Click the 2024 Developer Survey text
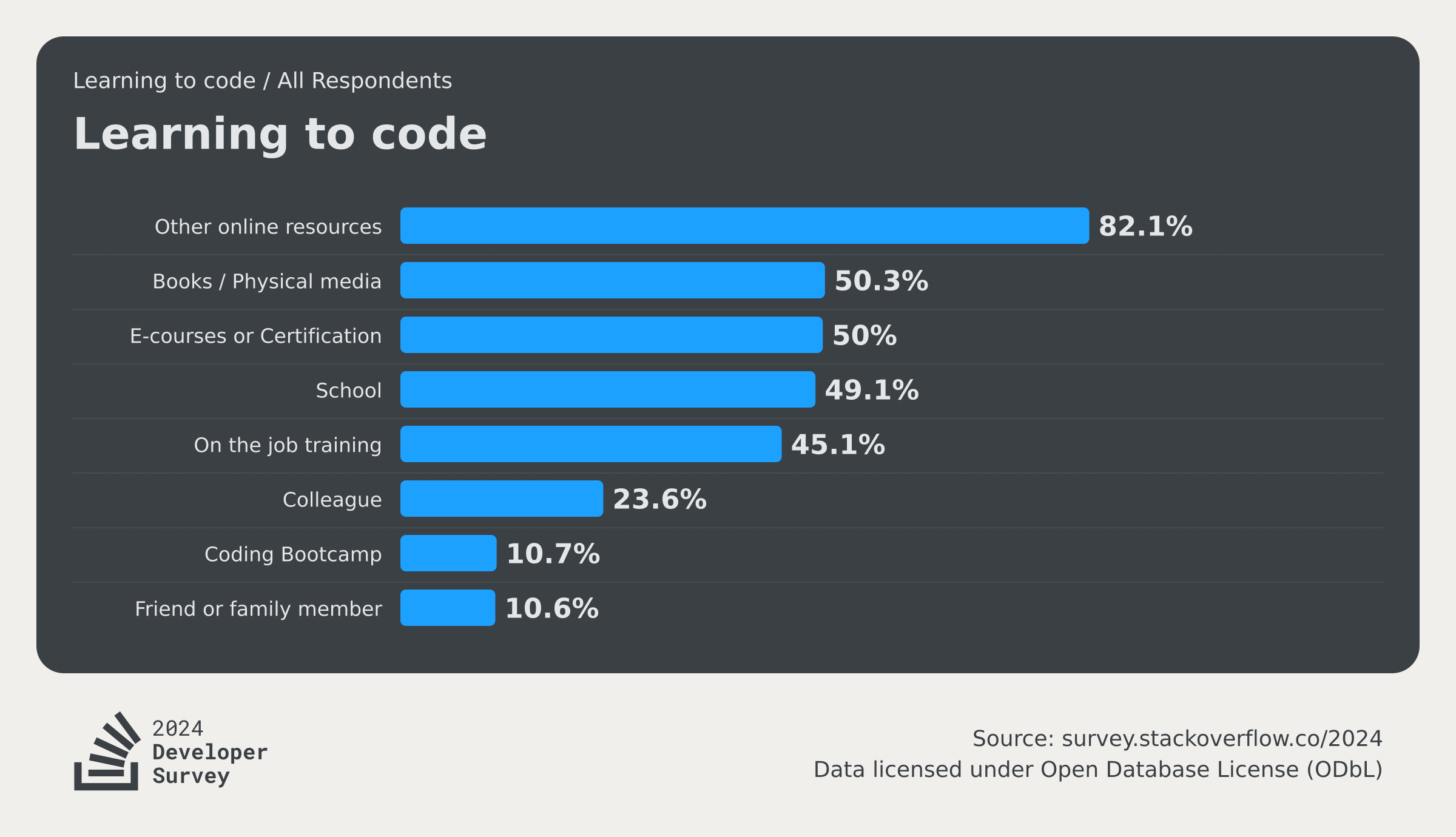This screenshot has height=837, width=1456. coord(209,752)
